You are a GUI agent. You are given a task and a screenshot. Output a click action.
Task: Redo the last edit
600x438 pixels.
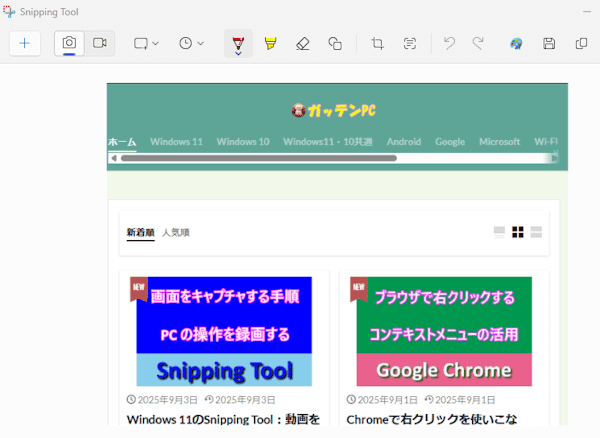478,44
